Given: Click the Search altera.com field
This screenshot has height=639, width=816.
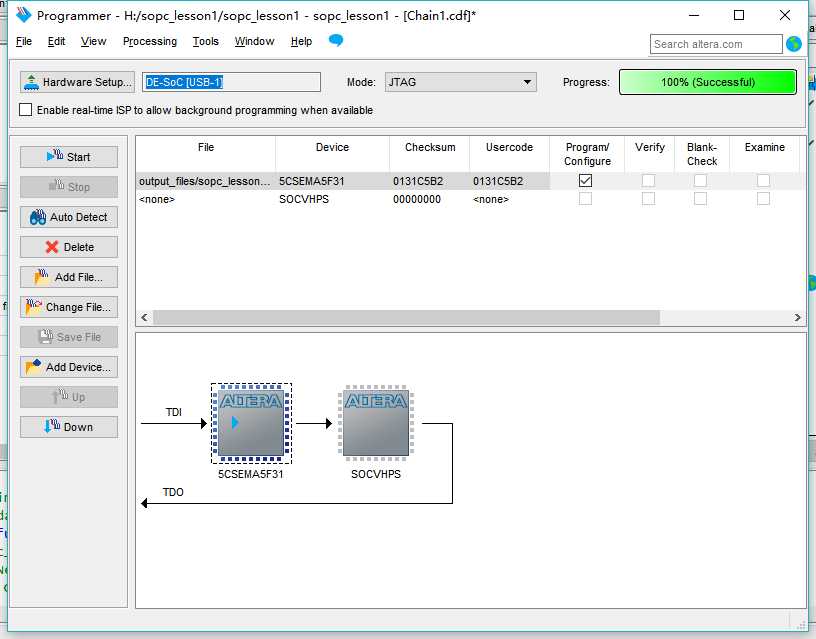Looking at the screenshot, I should click(716, 44).
